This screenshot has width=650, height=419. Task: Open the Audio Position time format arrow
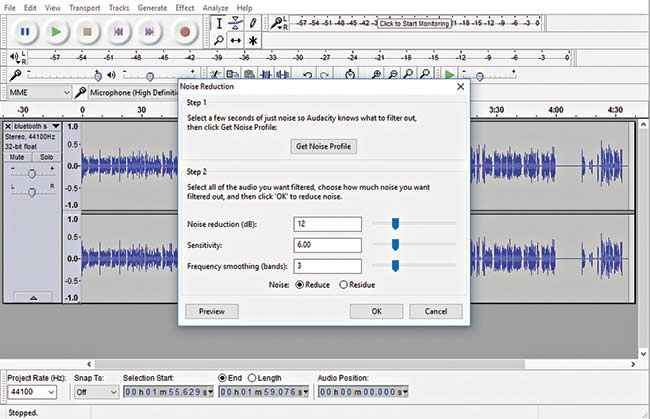(x=405, y=392)
